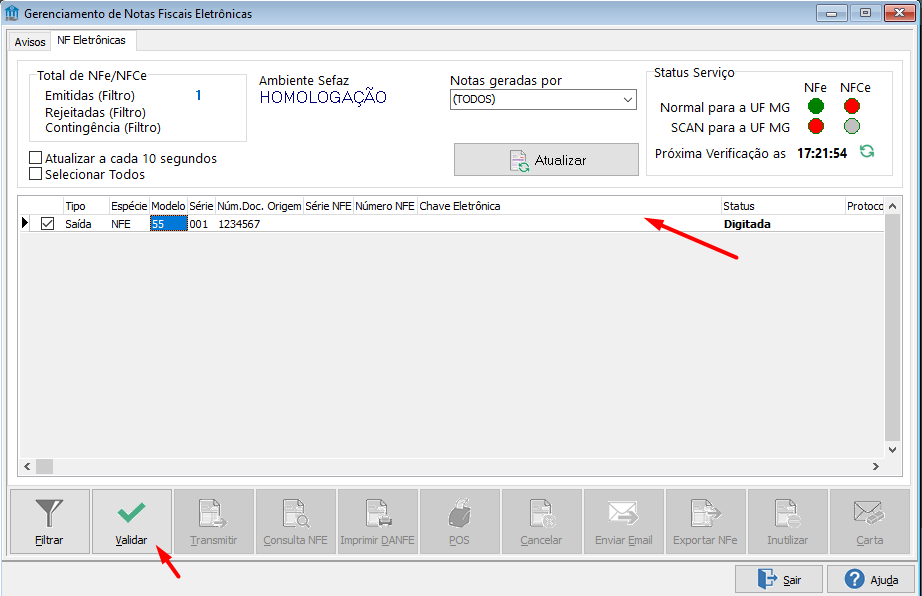Click the Série column header
922x596 pixels.
click(202, 206)
